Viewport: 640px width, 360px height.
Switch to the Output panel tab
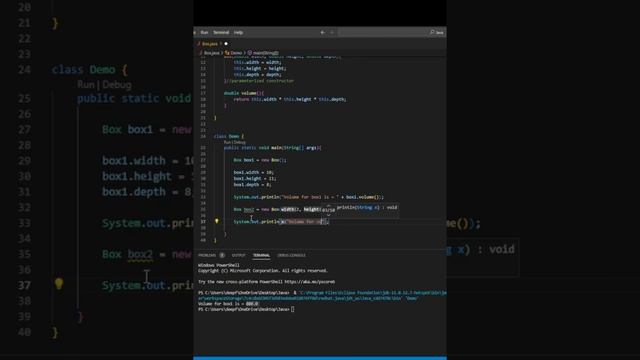click(x=239, y=256)
